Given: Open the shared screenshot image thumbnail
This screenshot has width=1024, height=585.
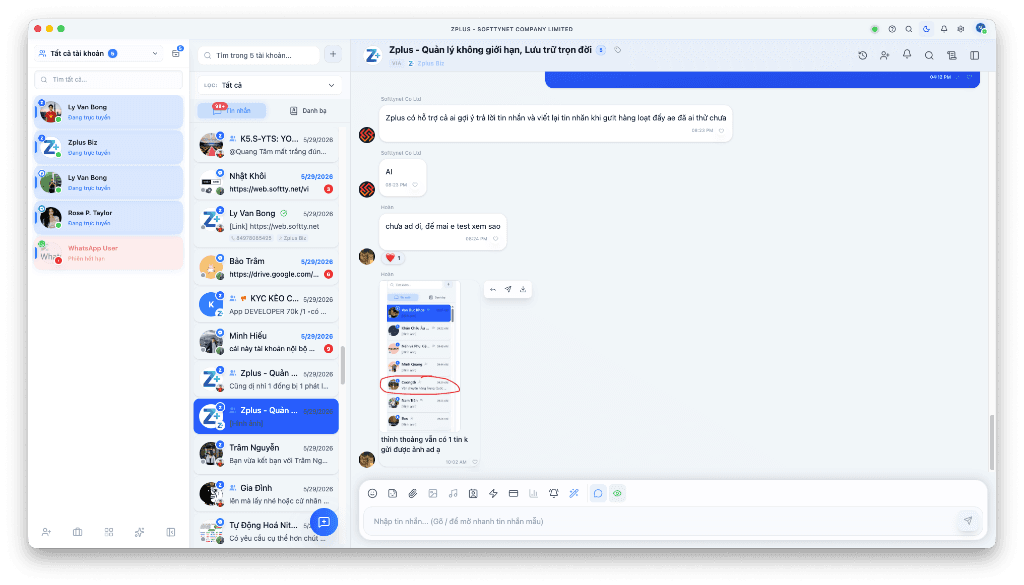Looking at the screenshot, I should click(420, 356).
